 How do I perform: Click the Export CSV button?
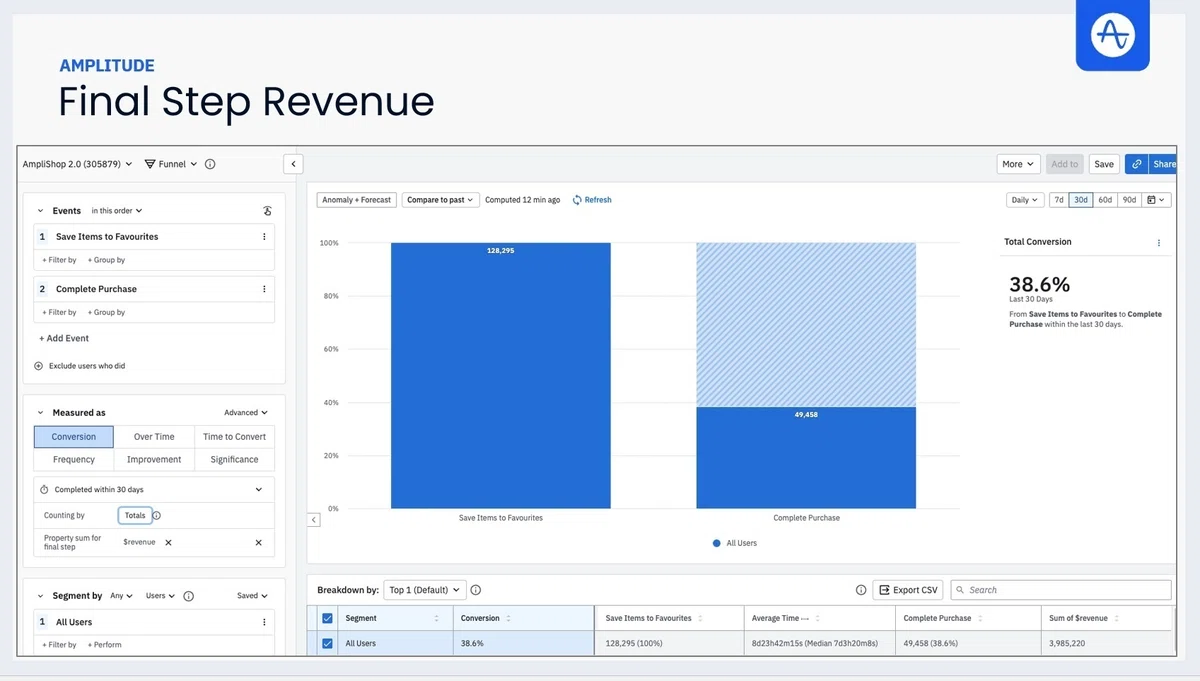click(x=908, y=590)
